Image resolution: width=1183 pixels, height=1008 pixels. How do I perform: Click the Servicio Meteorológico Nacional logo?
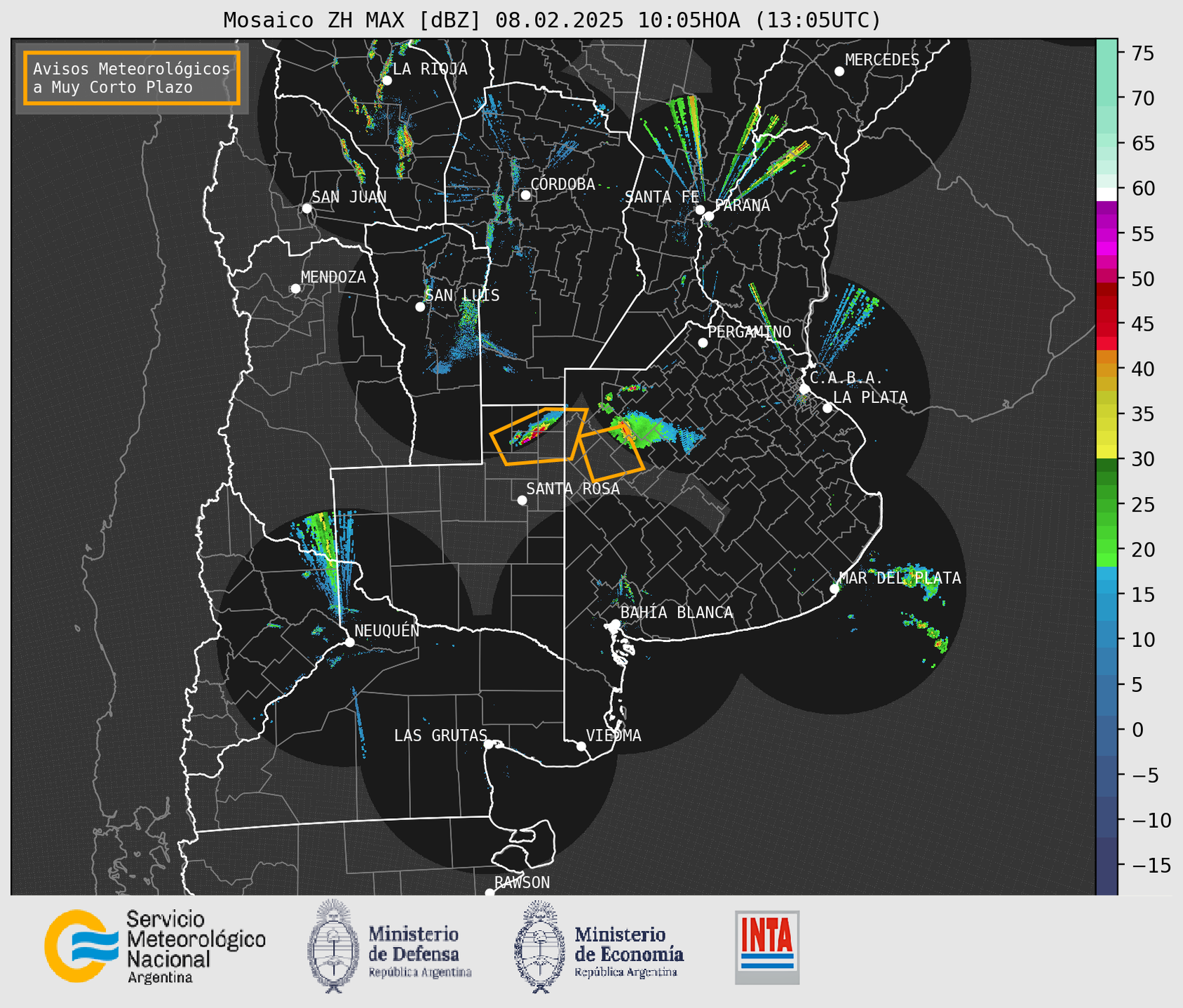[155, 946]
